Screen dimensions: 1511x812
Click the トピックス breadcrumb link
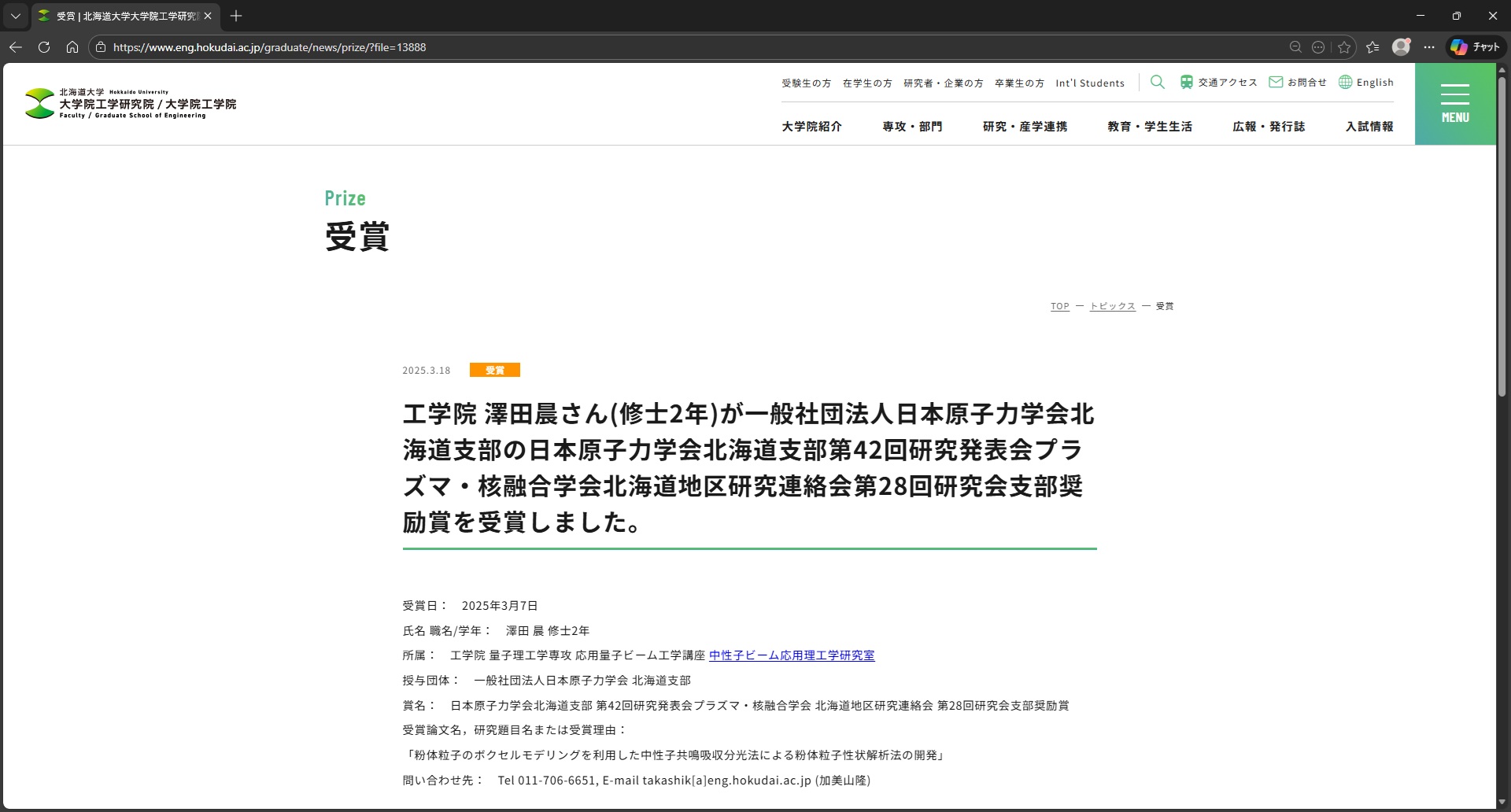tap(1112, 306)
